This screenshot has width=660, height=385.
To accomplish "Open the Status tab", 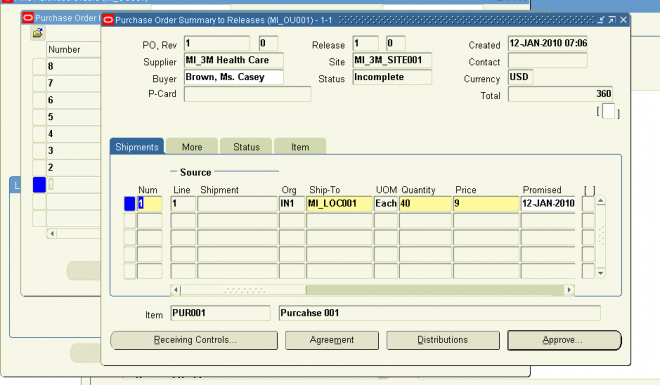I will click(246, 146).
